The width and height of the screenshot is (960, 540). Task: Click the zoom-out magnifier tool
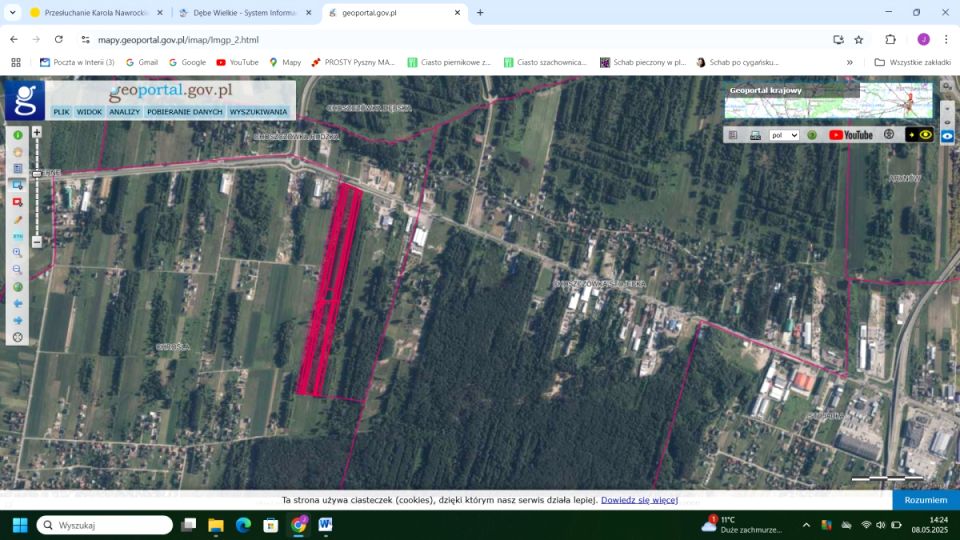[17, 270]
